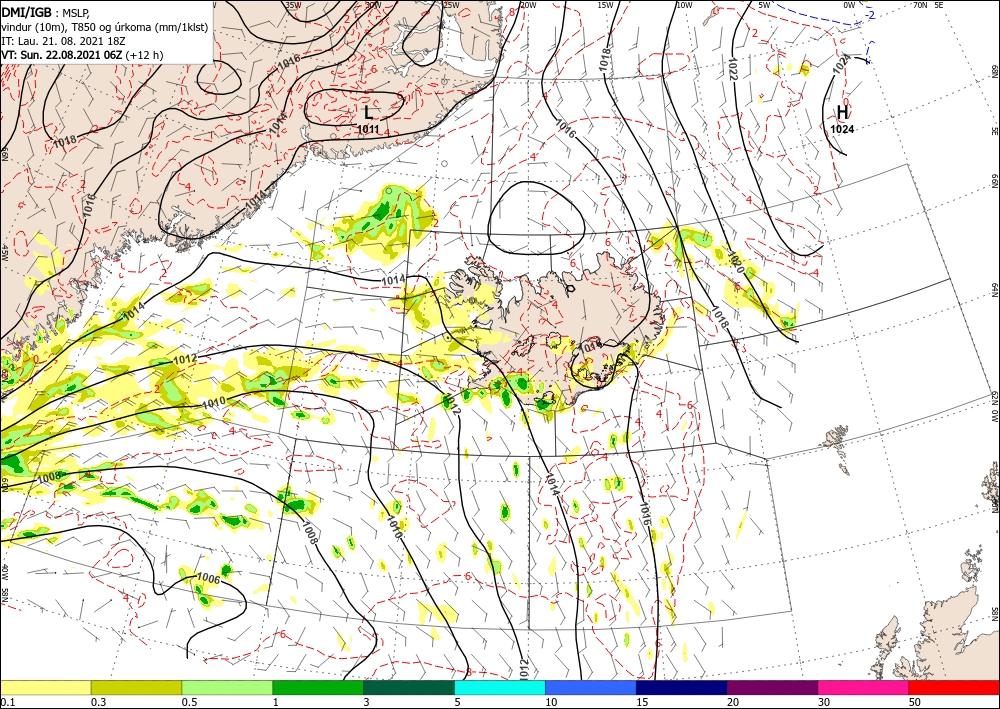This screenshot has width=1000, height=709.
Task: Pick the cyan 5–10 legend swatch
Action: 500,687
